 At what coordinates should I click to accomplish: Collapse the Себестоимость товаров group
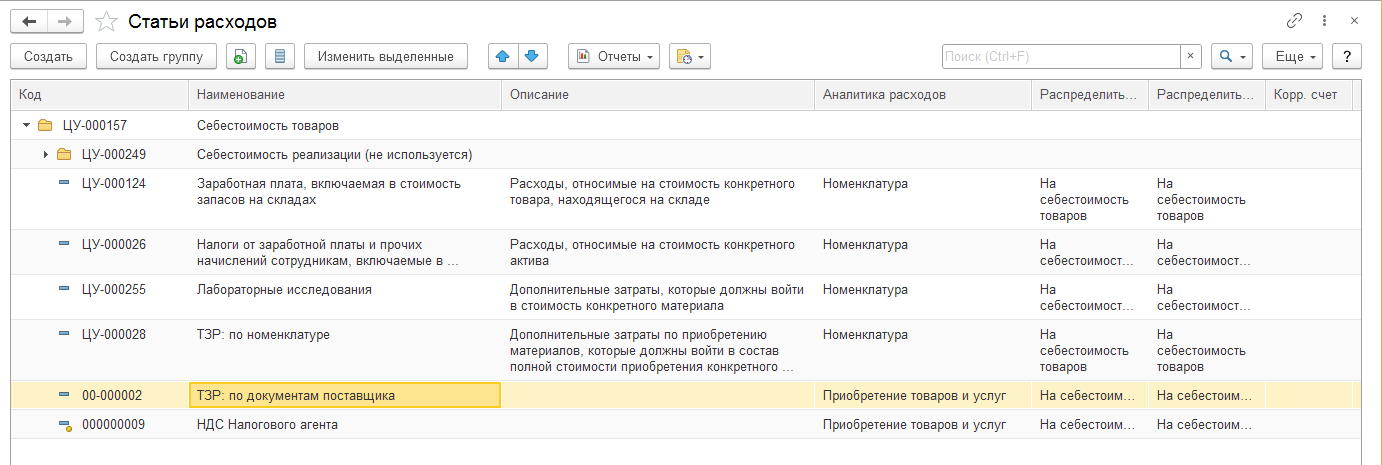point(27,126)
